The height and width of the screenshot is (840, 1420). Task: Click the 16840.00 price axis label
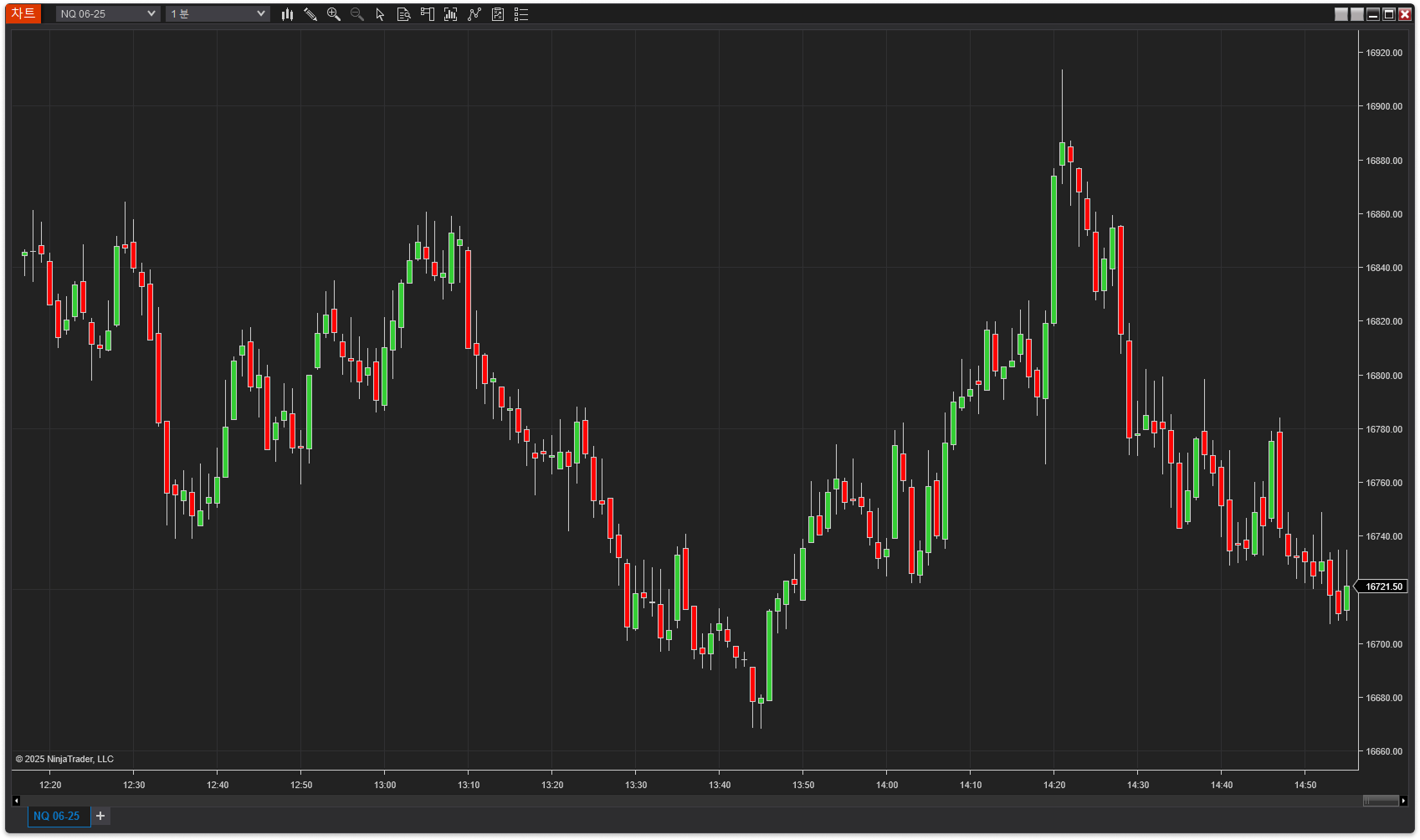click(x=1384, y=268)
